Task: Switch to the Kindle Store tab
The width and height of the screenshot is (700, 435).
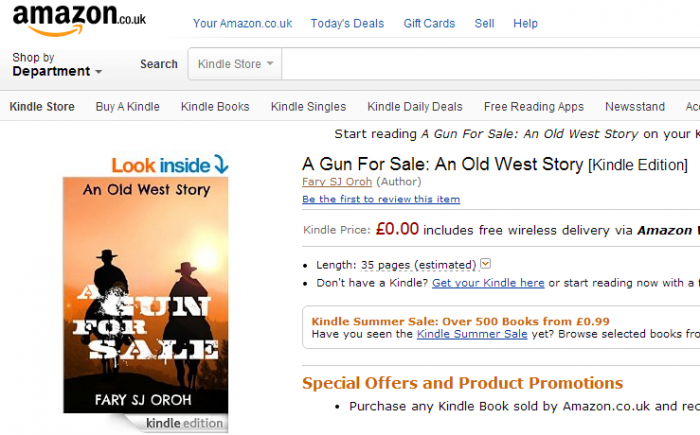Action: click(x=42, y=107)
